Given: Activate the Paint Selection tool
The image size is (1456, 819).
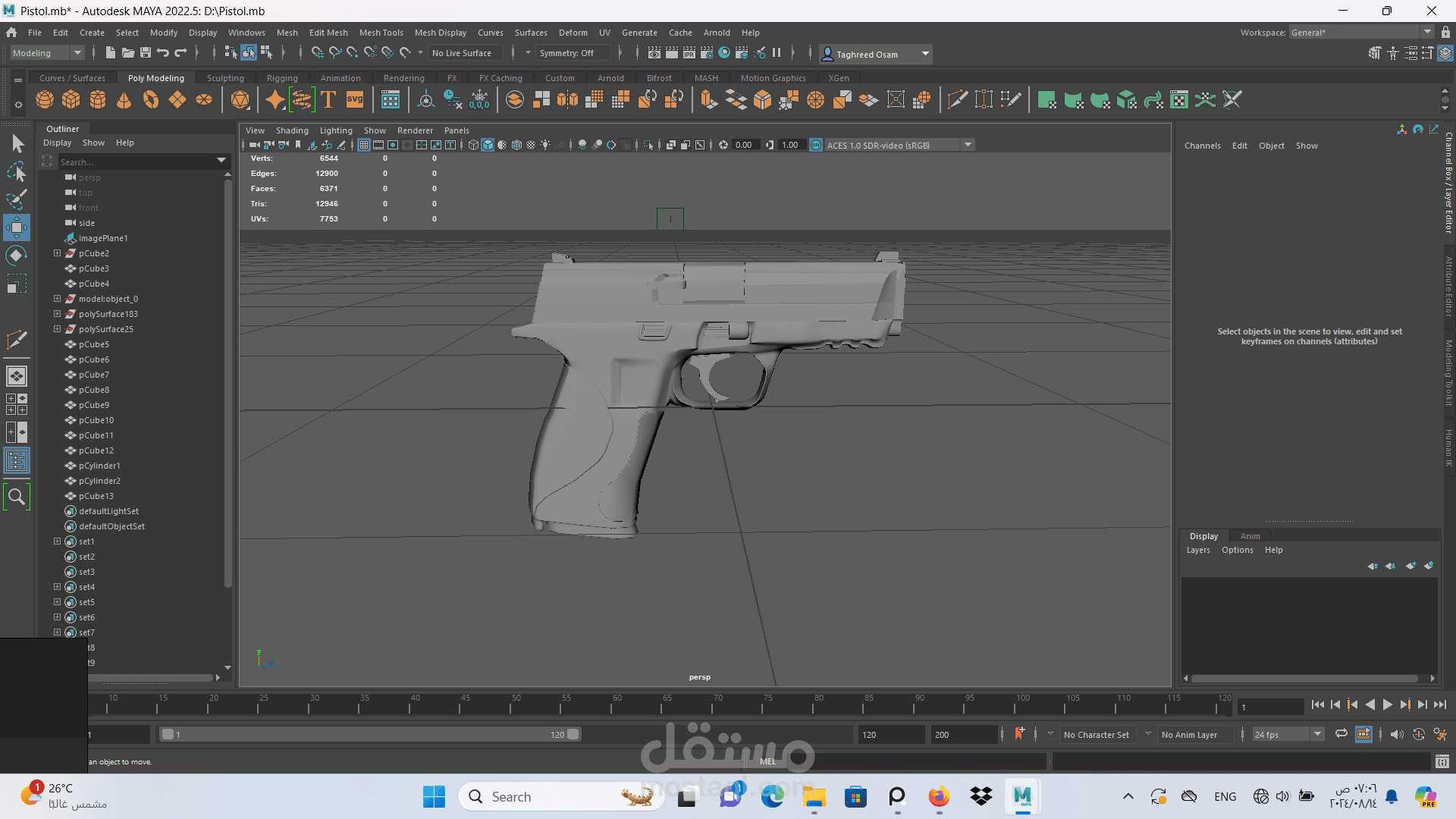Looking at the screenshot, I should [17, 199].
